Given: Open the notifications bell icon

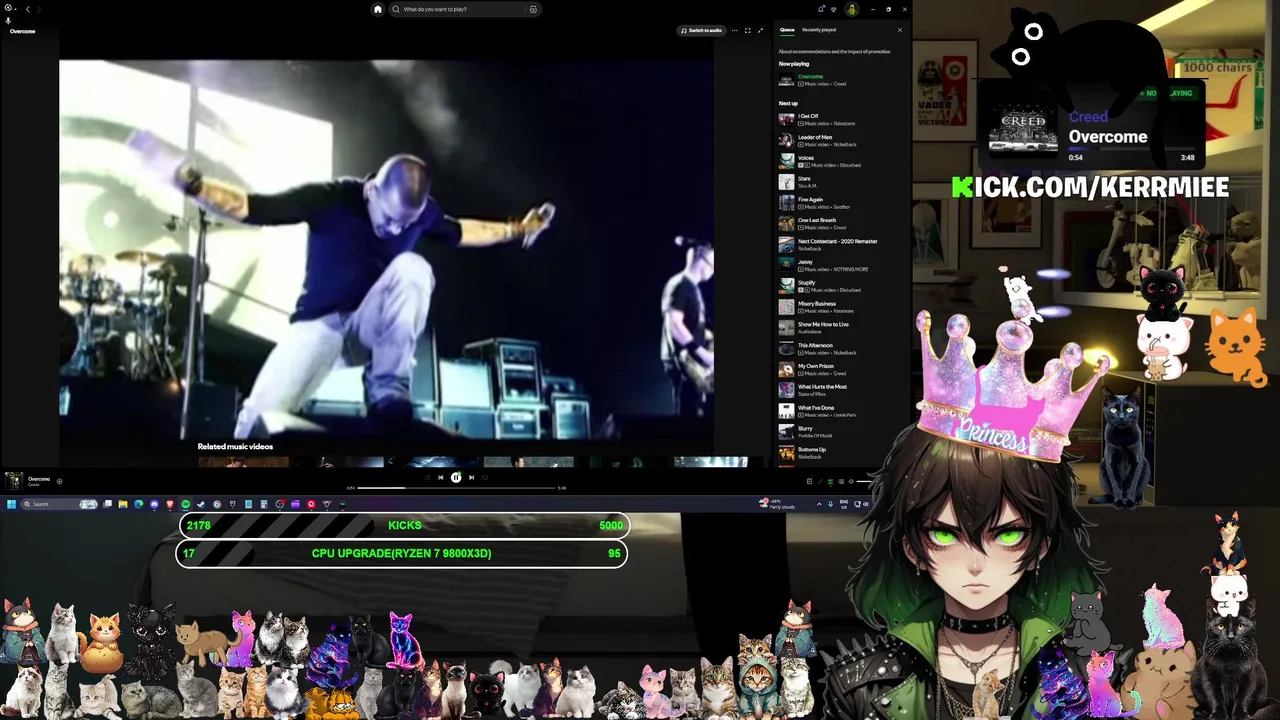Looking at the screenshot, I should pos(821,9).
